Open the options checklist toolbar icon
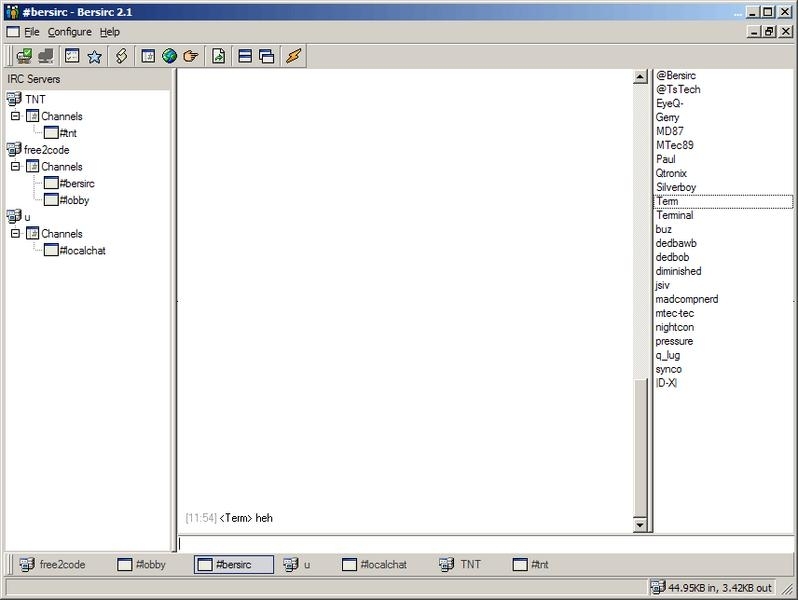 pyautogui.click(x=72, y=56)
